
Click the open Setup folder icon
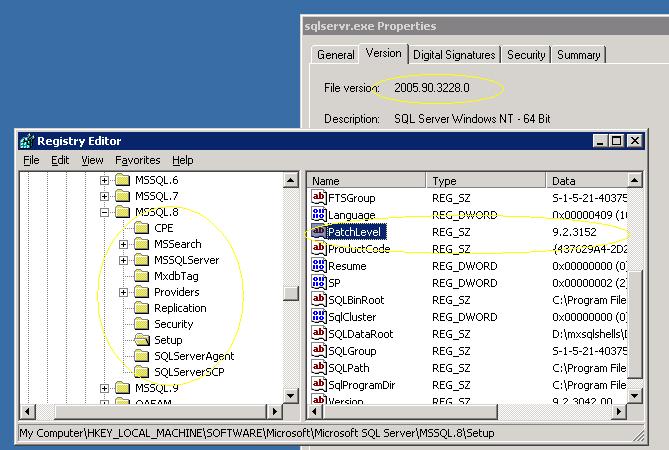[142, 340]
